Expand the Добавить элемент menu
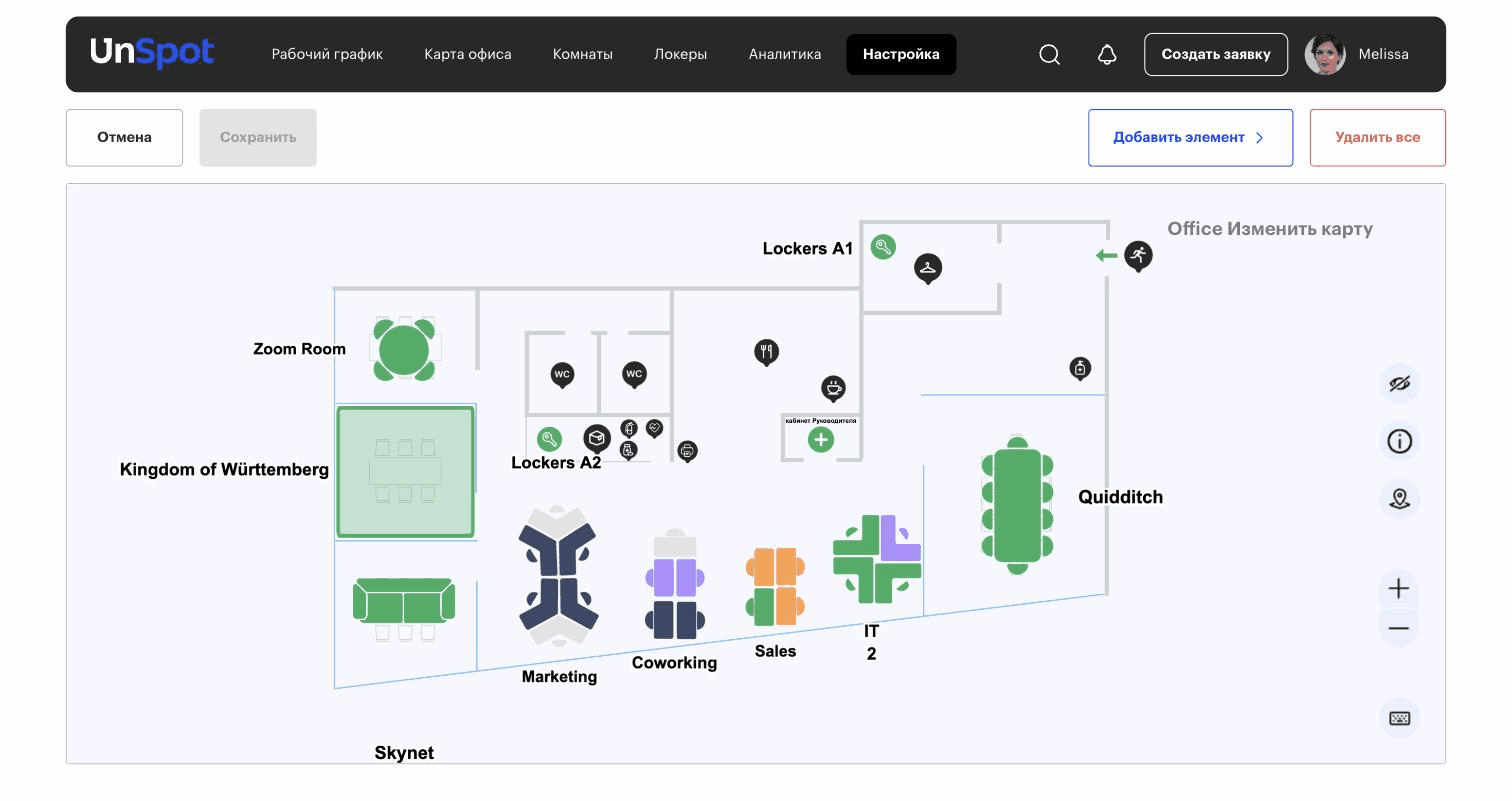1512x801 pixels. [1190, 138]
